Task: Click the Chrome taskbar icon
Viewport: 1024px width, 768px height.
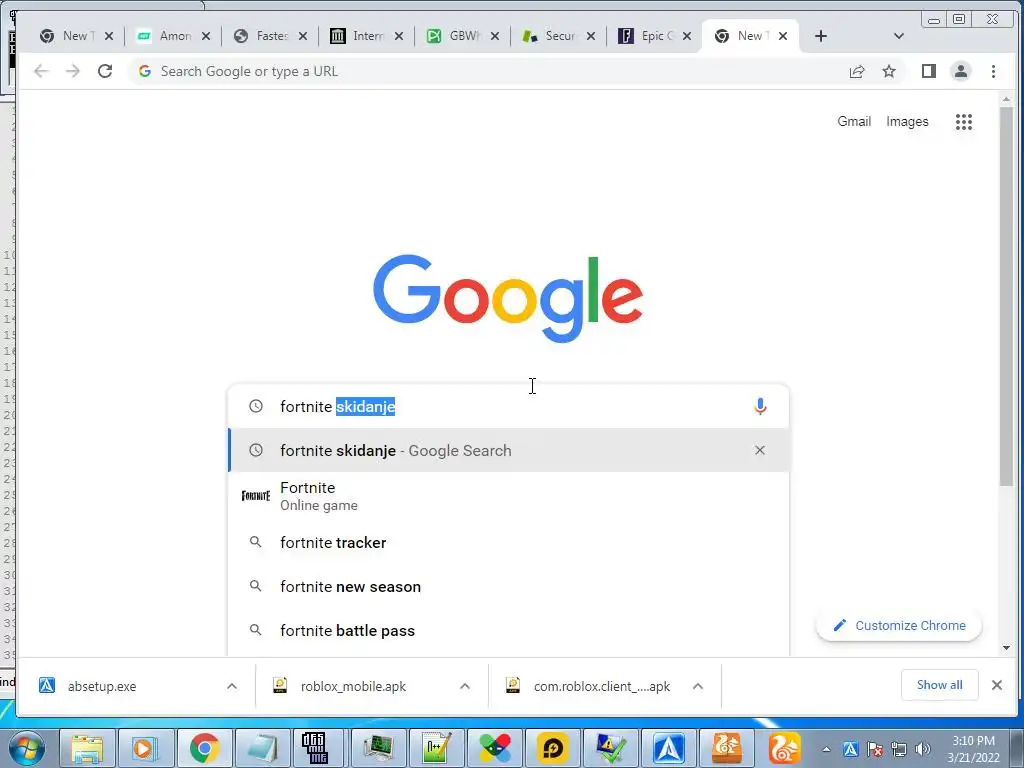Action: click(x=204, y=748)
